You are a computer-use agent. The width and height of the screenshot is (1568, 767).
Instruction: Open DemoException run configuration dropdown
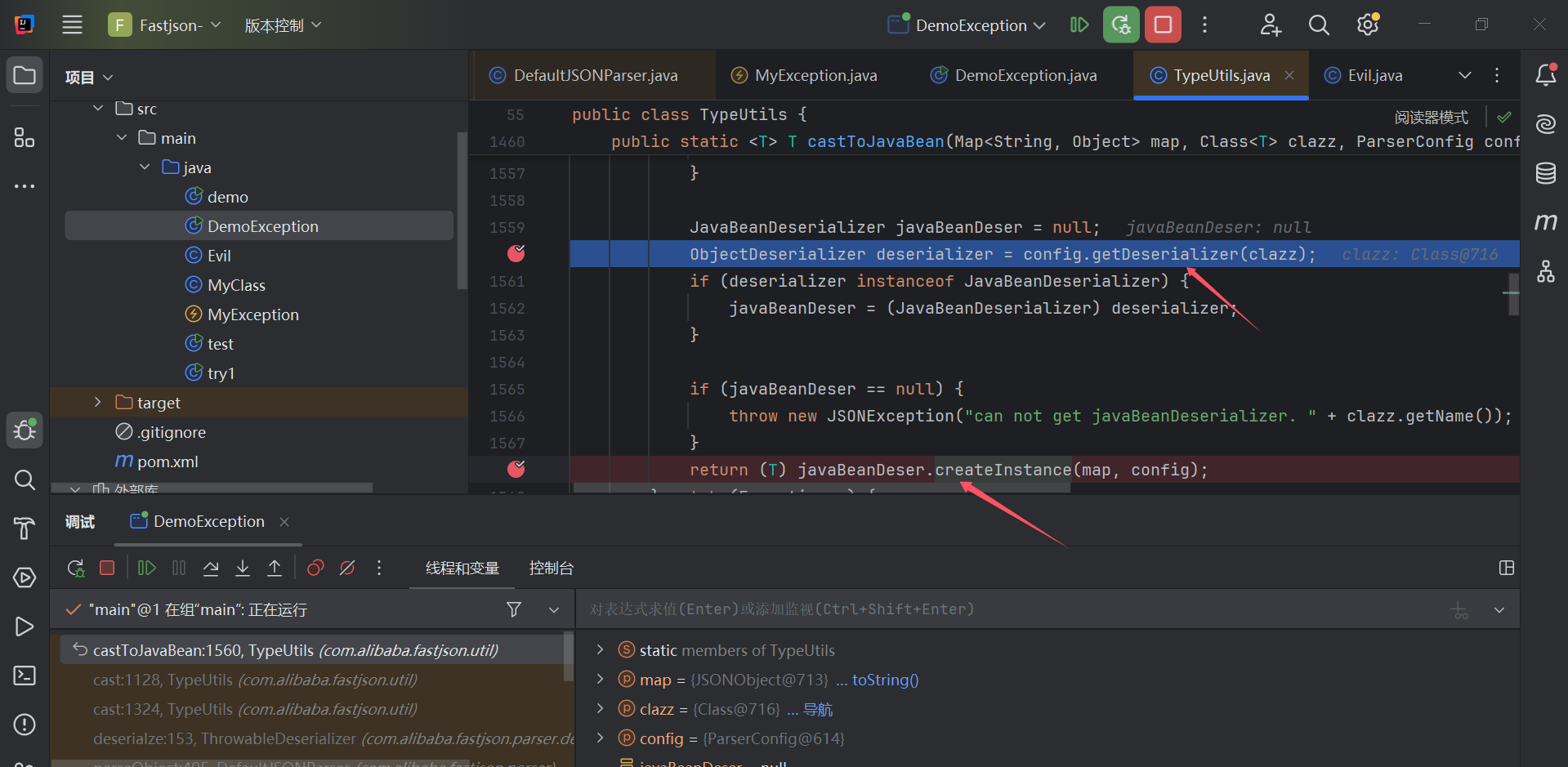(967, 25)
